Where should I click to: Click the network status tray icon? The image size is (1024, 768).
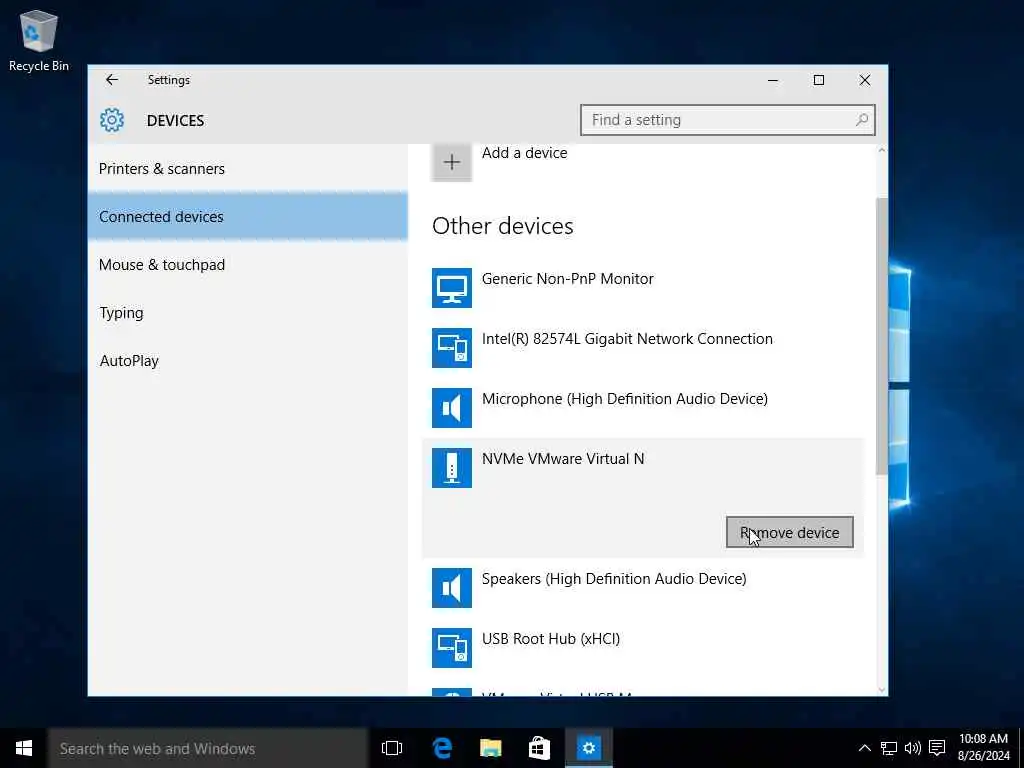point(888,748)
